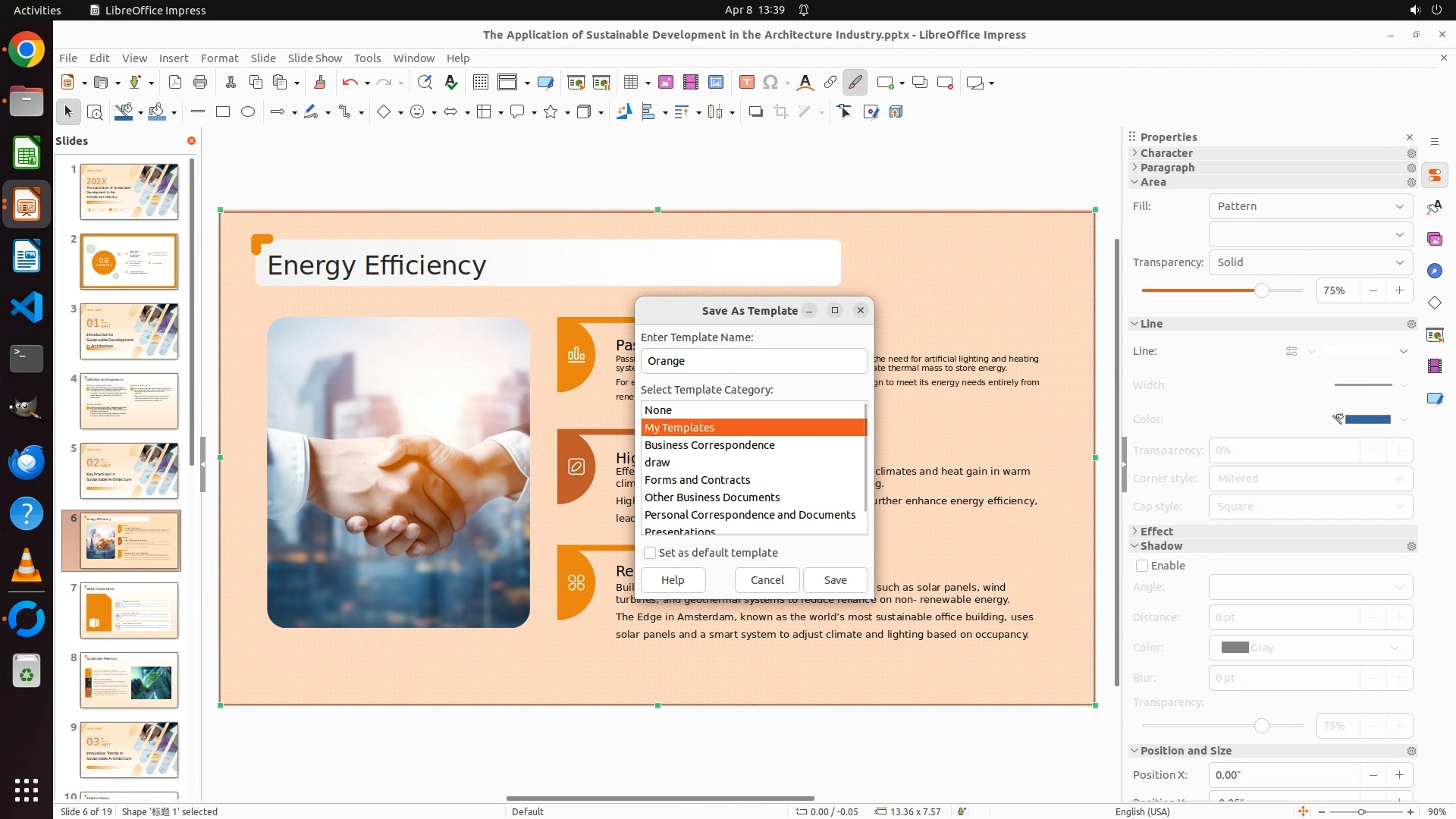Click the Insert Special Character icon

[x=770, y=83]
